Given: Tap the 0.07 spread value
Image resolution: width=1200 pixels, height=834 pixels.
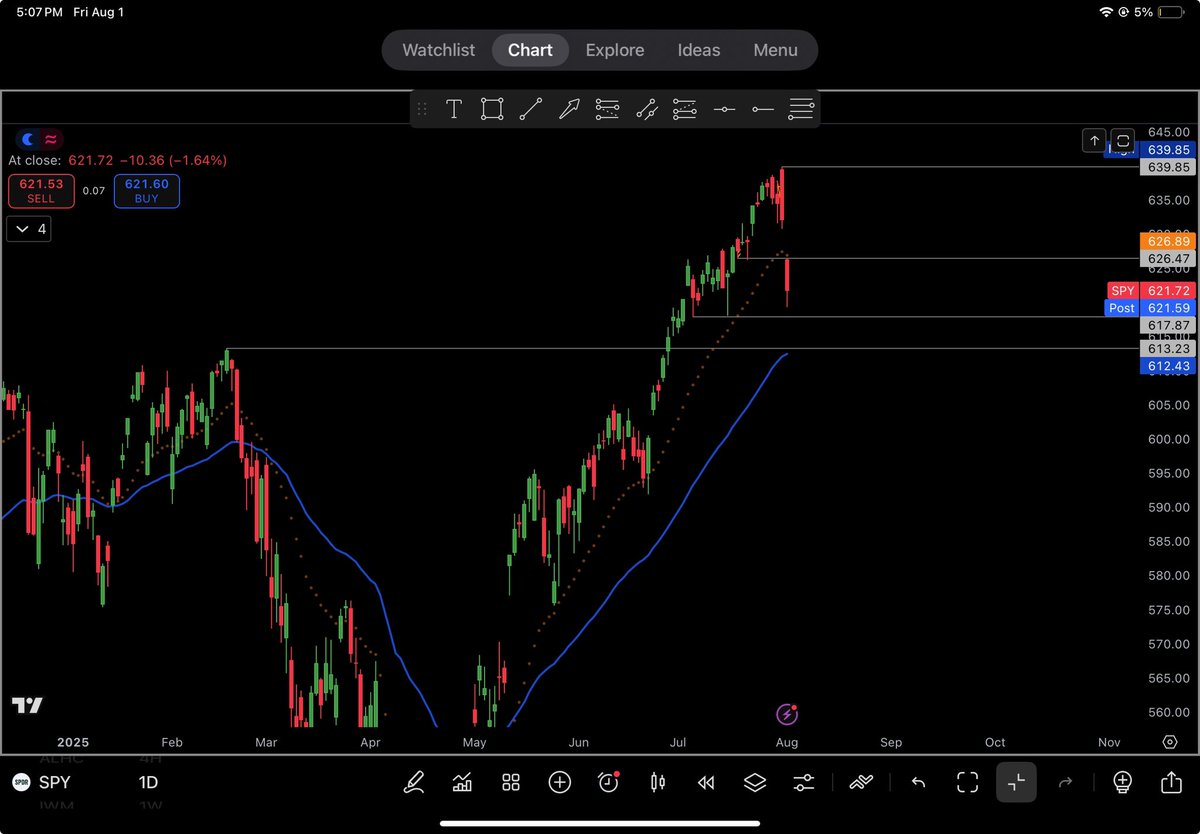Looking at the screenshot, I should [94, 191].
